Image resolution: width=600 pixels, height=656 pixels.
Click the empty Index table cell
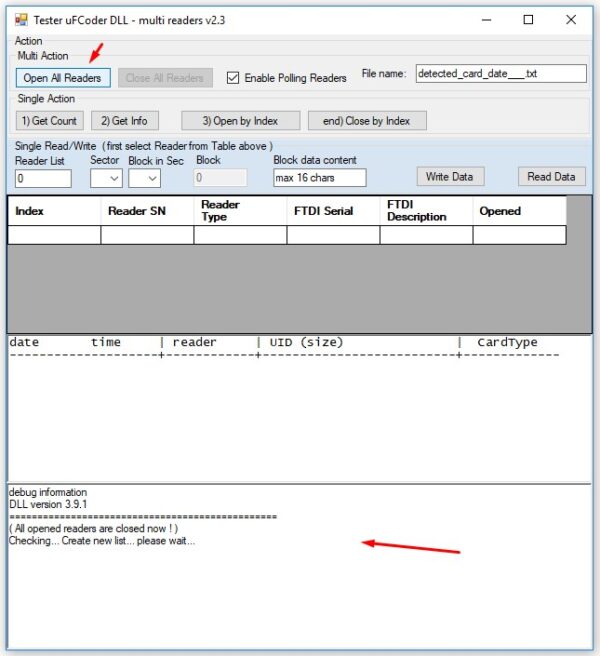click(x=54, y=235)
